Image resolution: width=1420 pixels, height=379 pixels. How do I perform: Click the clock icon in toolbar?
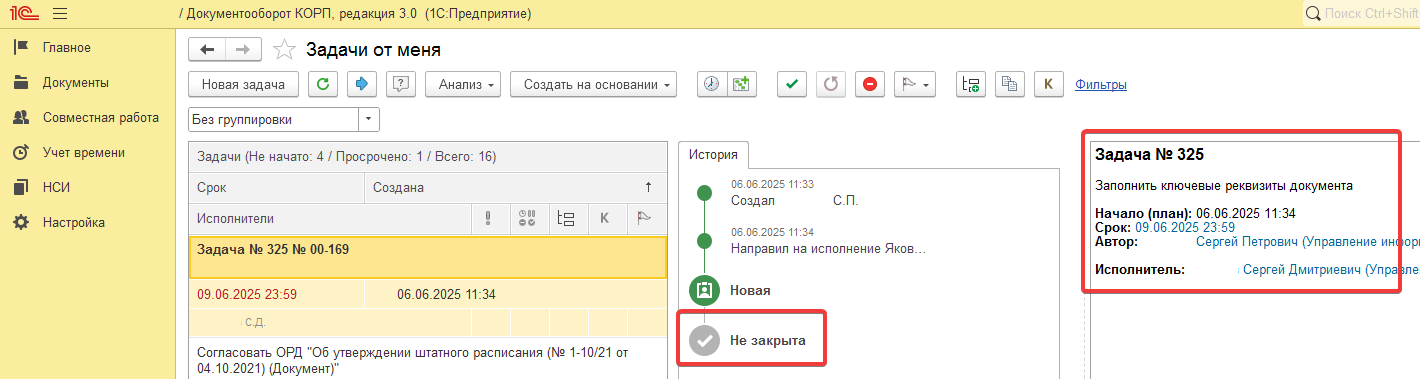[711, 85]
